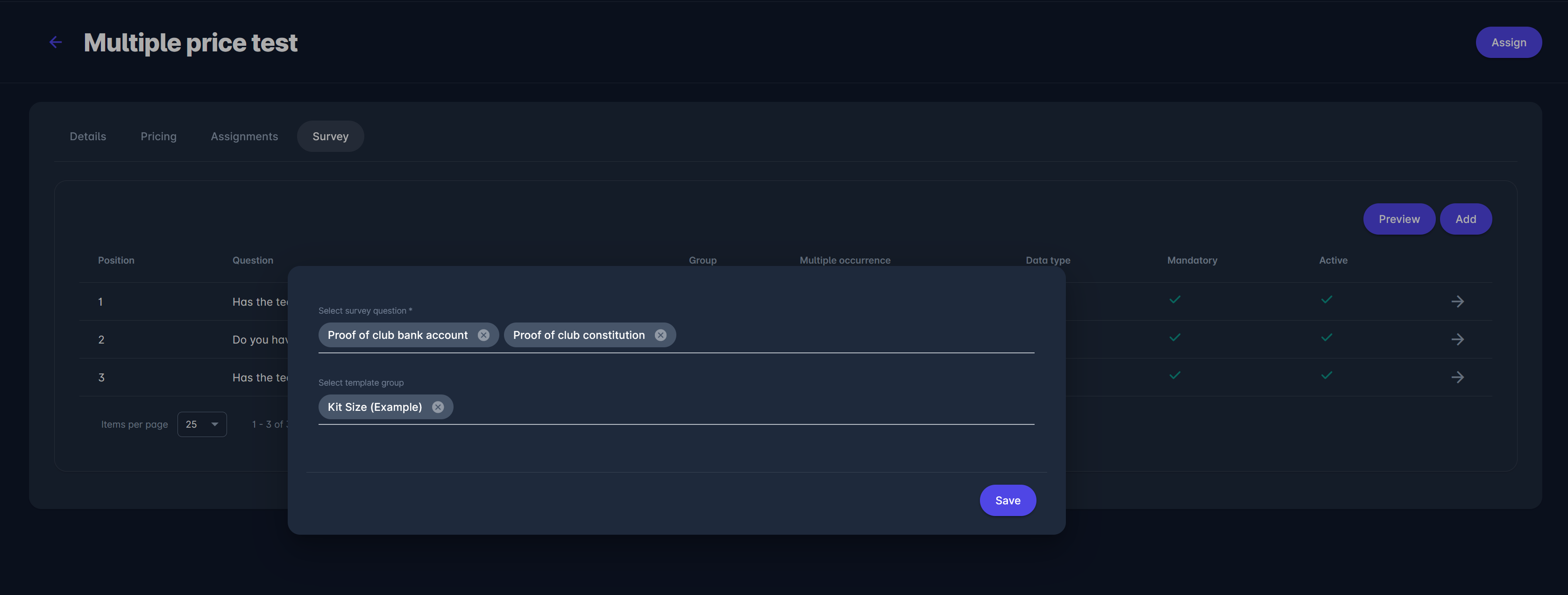The width and height of the screenshot is (1568, 595).
Task: Open row 3 using its right arrow
Action: (1457, 377)
